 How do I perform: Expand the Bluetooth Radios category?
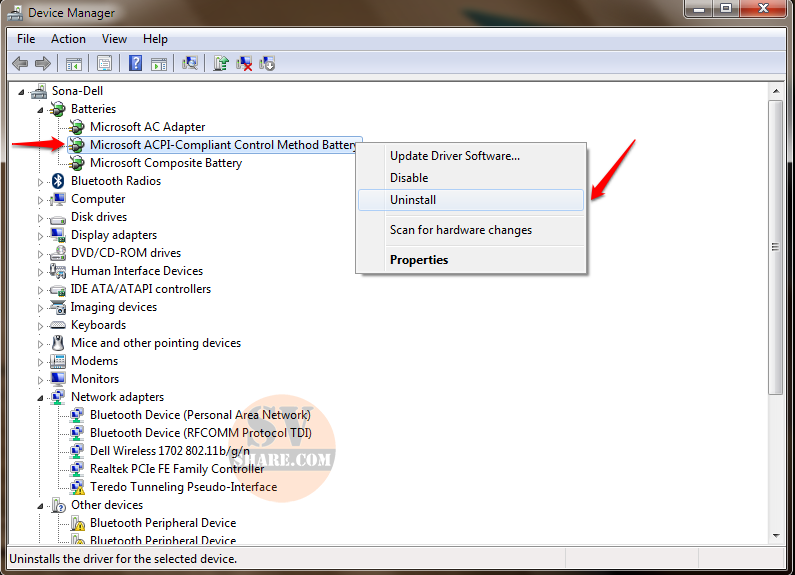pos(42,181)
